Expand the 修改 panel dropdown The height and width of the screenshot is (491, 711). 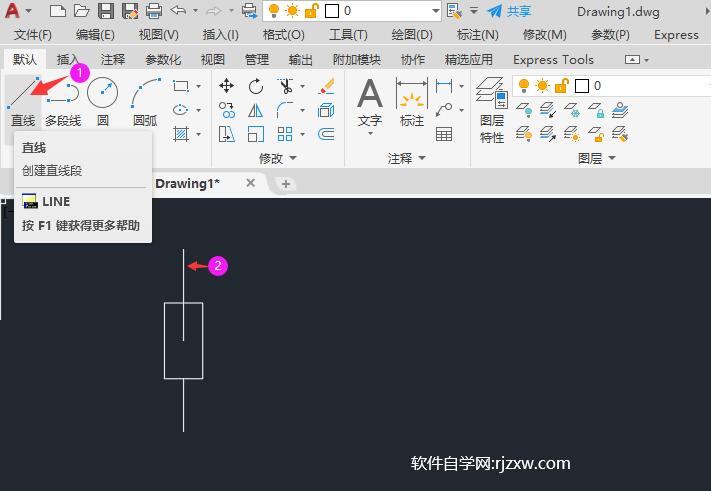293,158
